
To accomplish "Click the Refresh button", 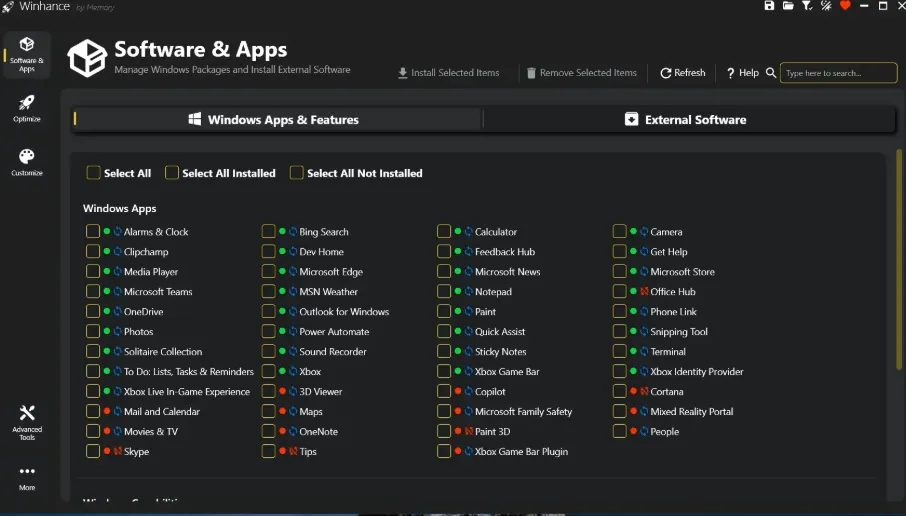I will (x=683, y=73).
